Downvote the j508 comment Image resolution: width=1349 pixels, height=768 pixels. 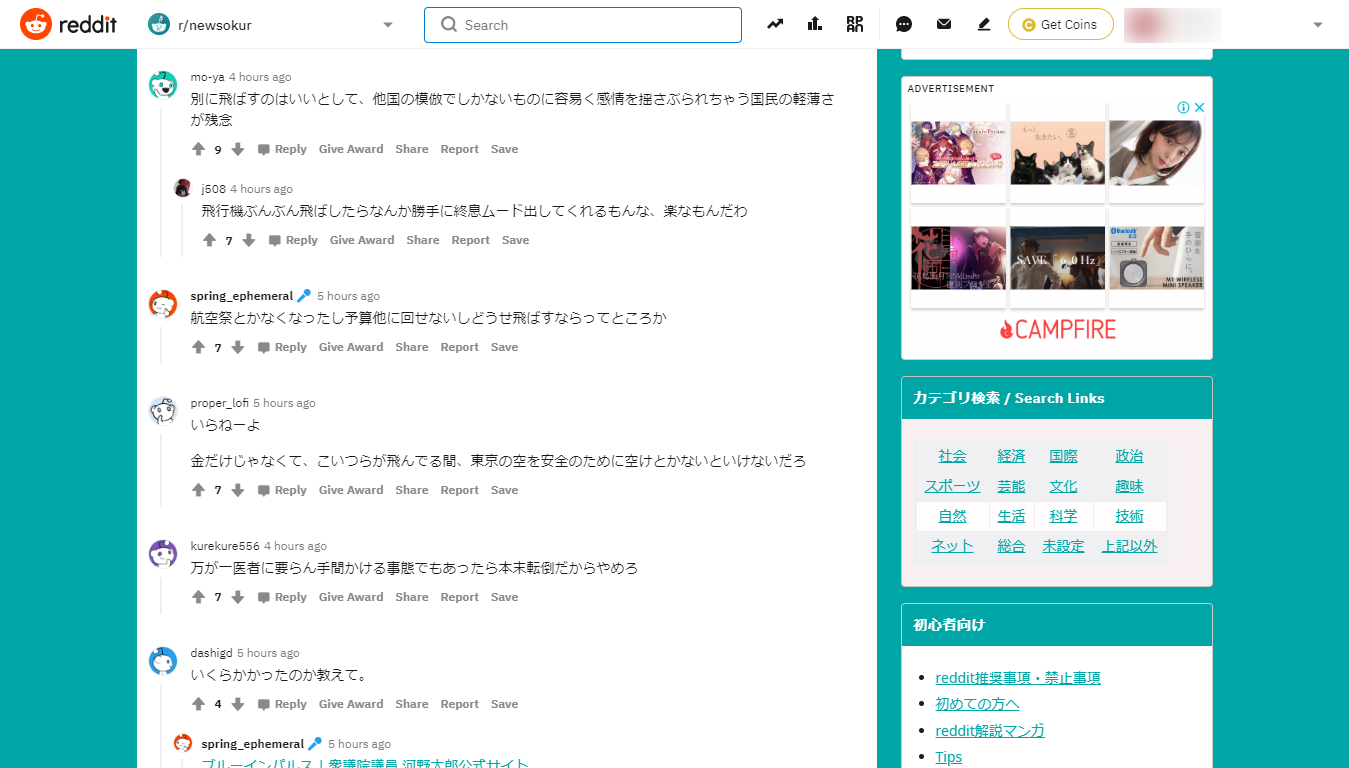[249, 240]
